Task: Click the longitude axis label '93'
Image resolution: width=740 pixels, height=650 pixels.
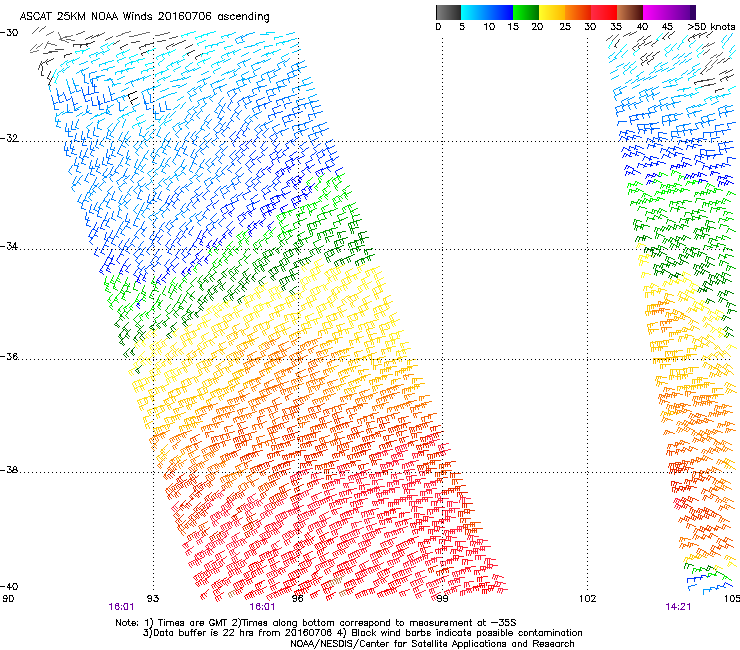Action: 153,599
